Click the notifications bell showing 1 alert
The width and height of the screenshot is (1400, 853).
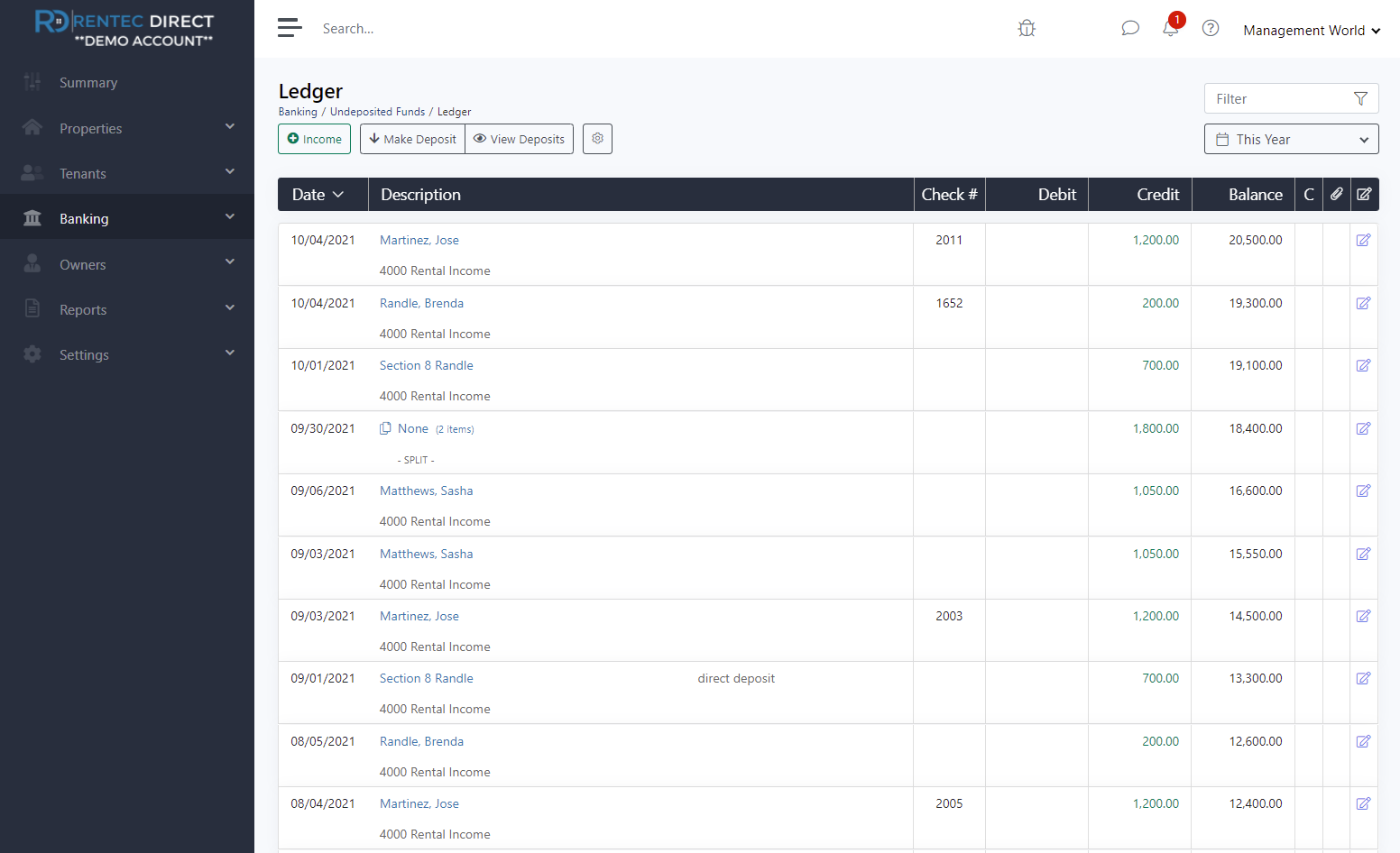click(1170, 28)
